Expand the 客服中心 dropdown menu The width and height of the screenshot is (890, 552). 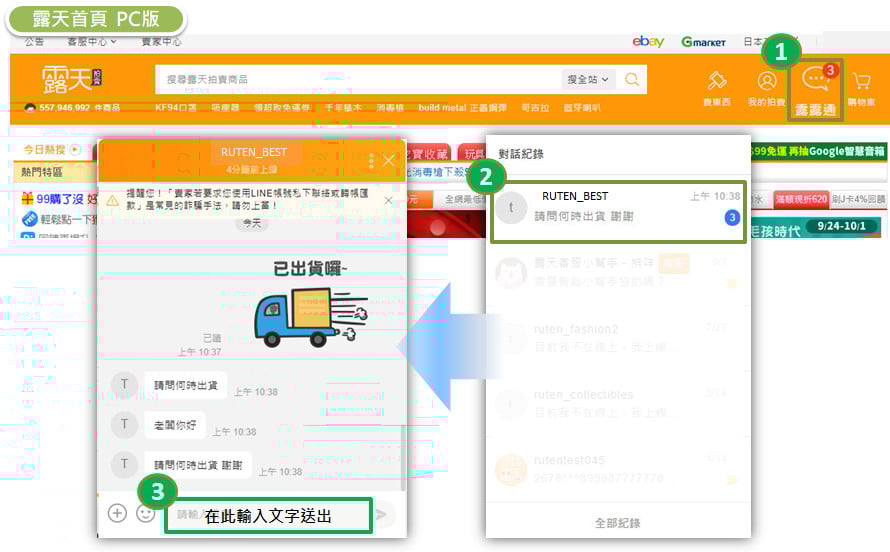coord(92,42)
